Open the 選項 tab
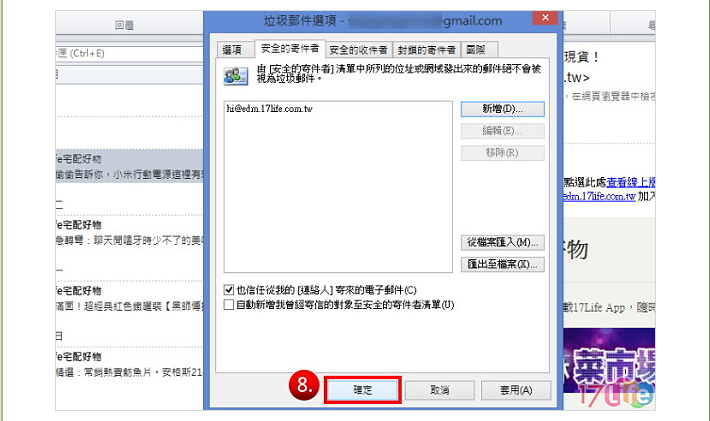 [232, 50]
